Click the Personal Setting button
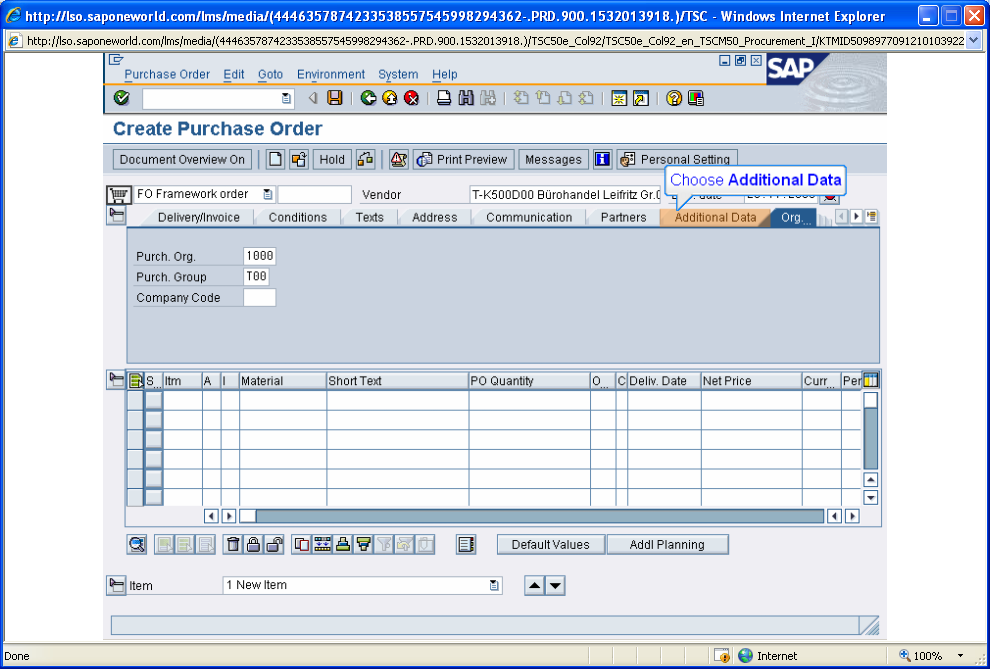The width and height of the screenshot is (990, 669). 677,159
